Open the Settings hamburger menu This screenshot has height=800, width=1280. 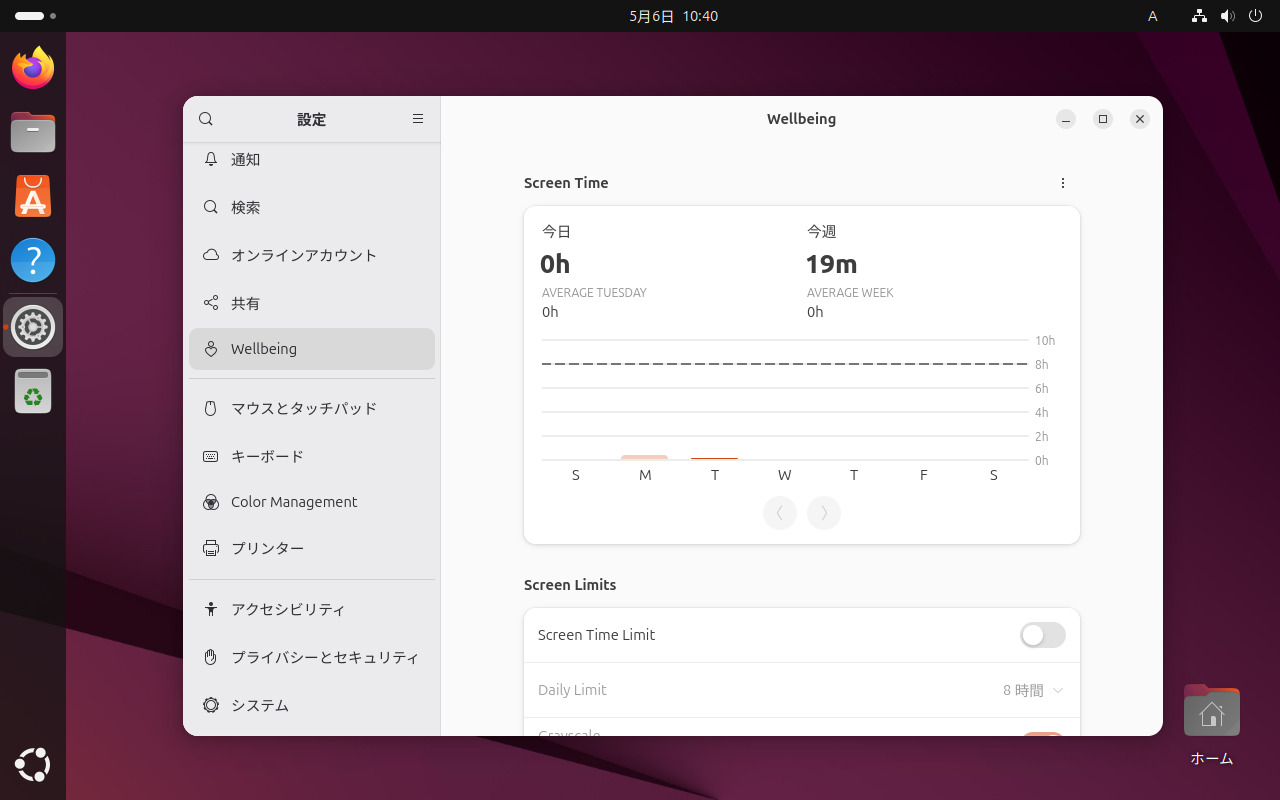418,119
